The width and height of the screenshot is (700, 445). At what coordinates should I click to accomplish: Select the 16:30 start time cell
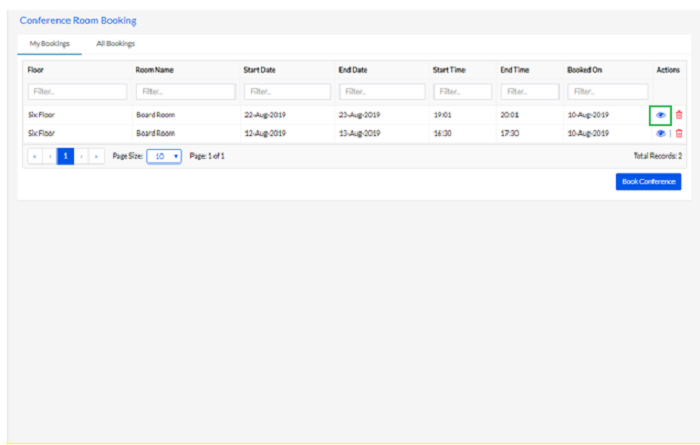pyautogui.click(x=442, y=133)
